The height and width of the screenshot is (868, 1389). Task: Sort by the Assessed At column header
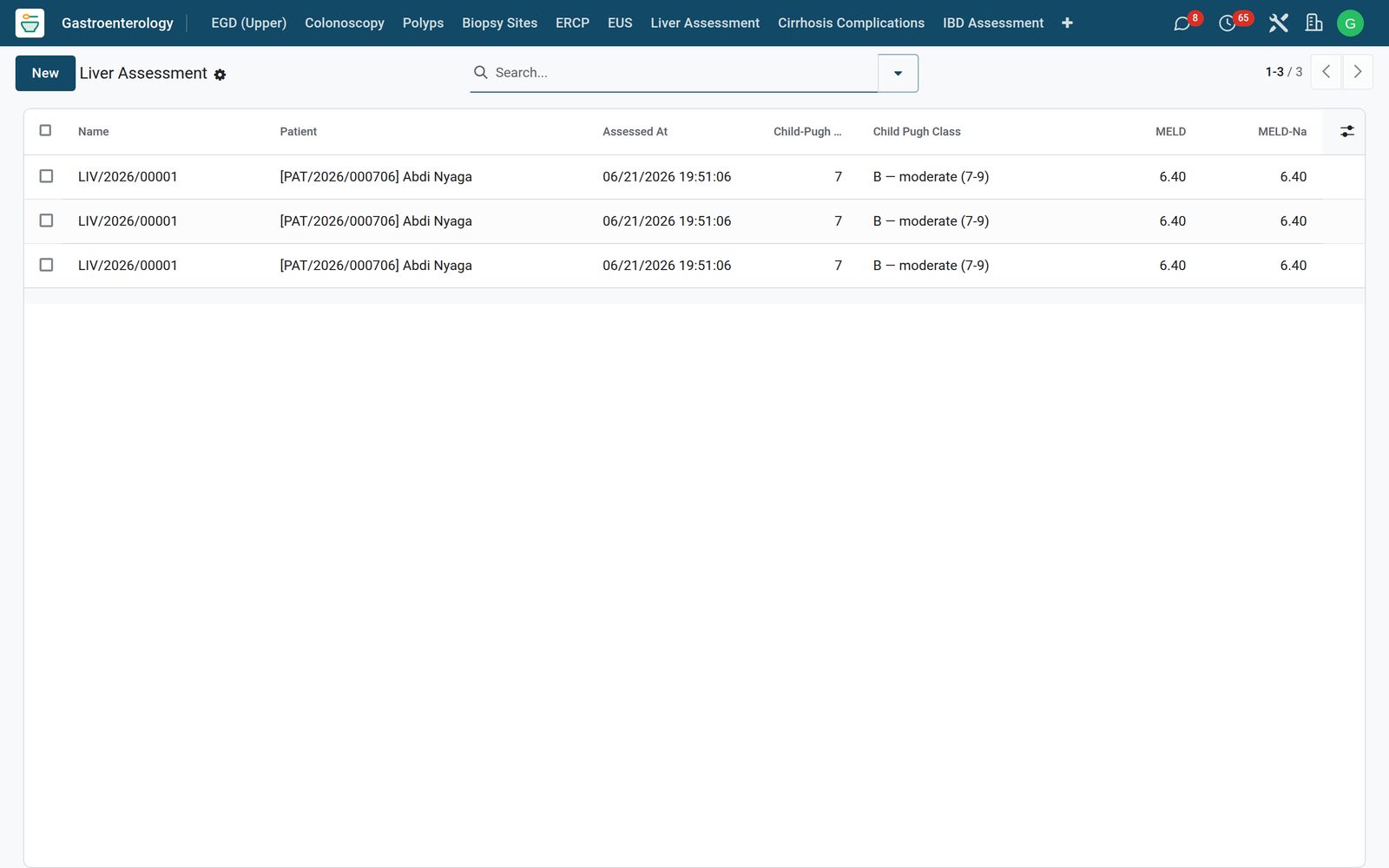coord(635,131)
